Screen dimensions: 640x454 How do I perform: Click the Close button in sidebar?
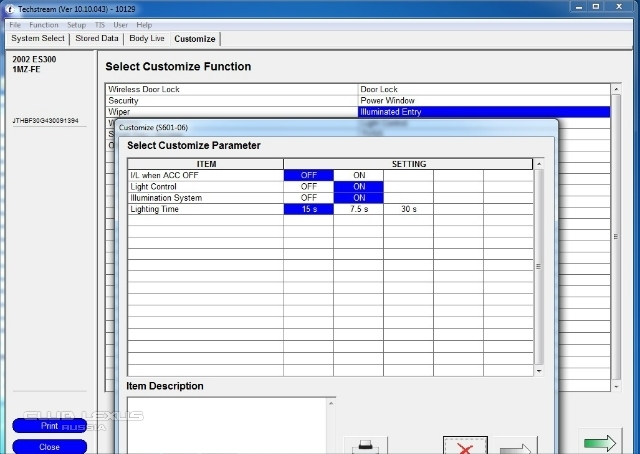click(x=49, y=447)
